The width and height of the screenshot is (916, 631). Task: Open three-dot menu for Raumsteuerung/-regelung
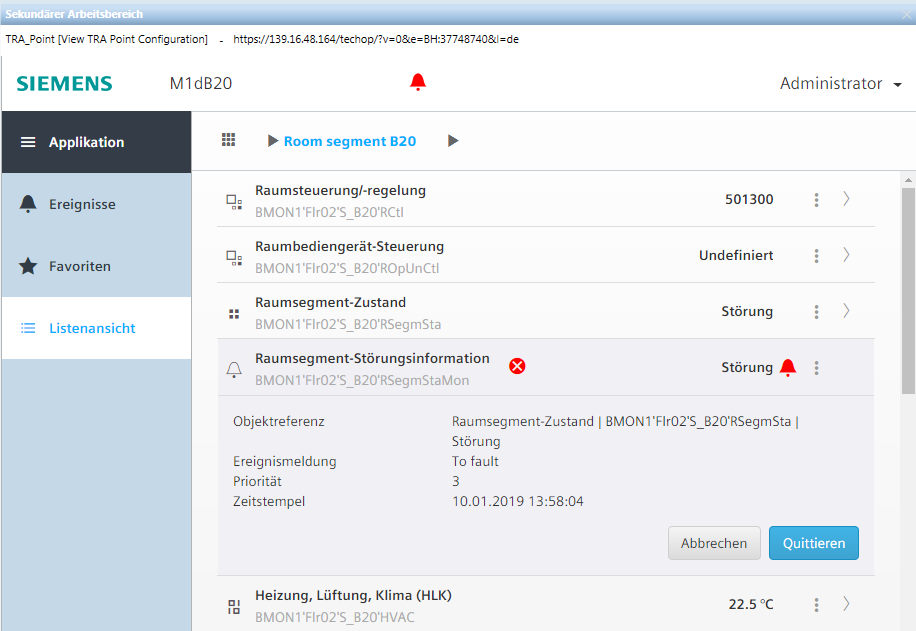pyautogui.click(x=816, y=200)
